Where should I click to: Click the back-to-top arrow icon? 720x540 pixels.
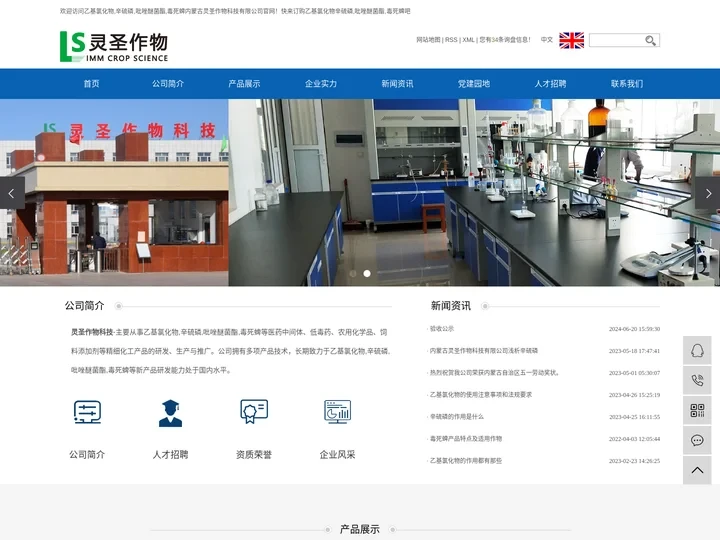[697, 470]
